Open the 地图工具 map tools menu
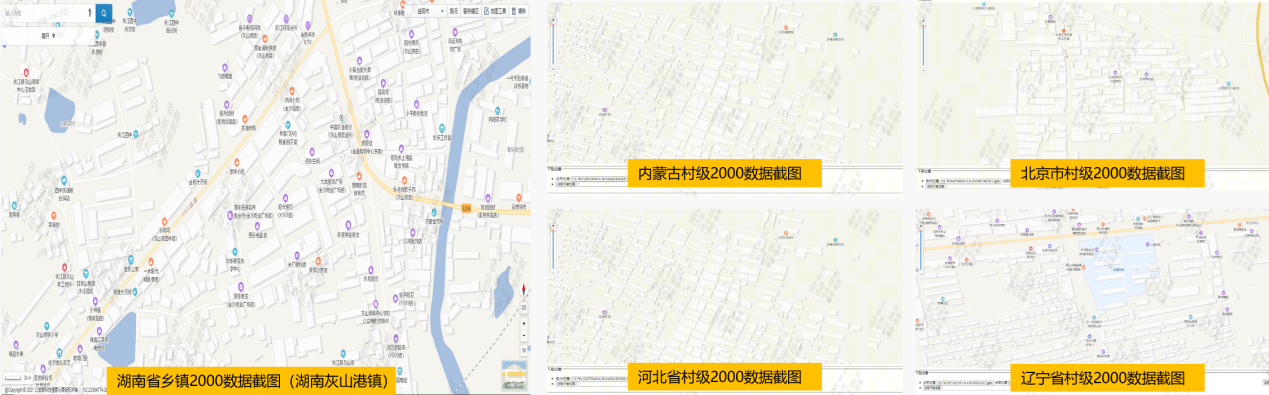Screen dimensions: 1269x395 494,11
